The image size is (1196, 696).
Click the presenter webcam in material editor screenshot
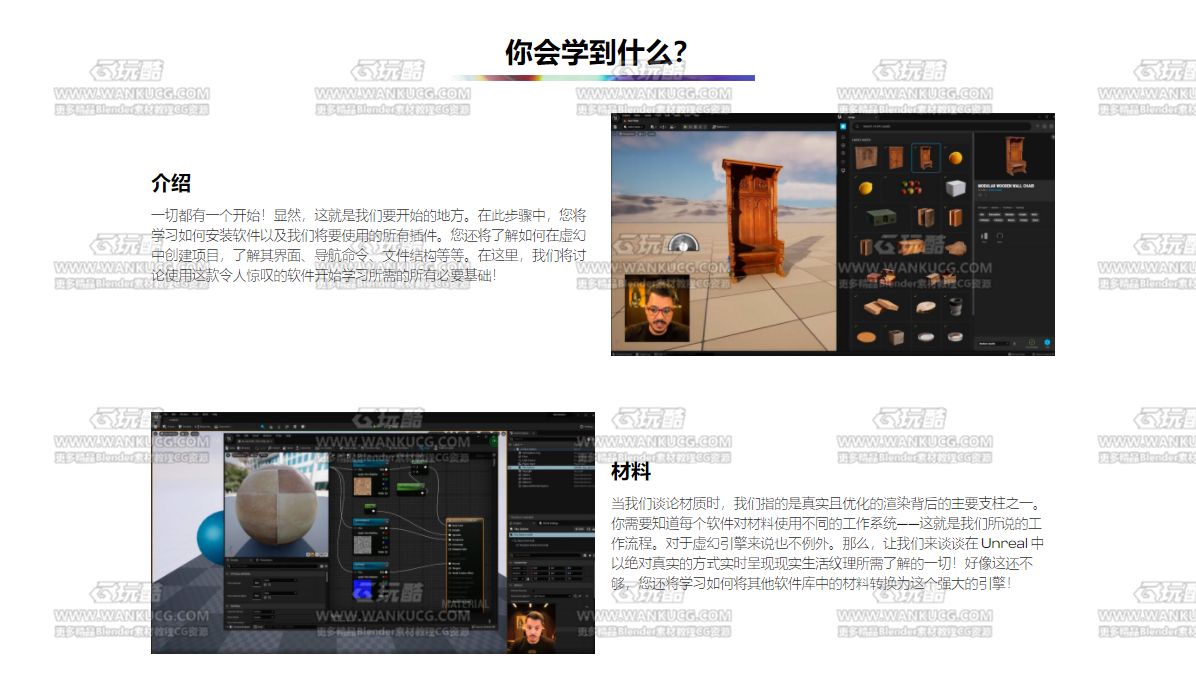click(x=531, y=629)
